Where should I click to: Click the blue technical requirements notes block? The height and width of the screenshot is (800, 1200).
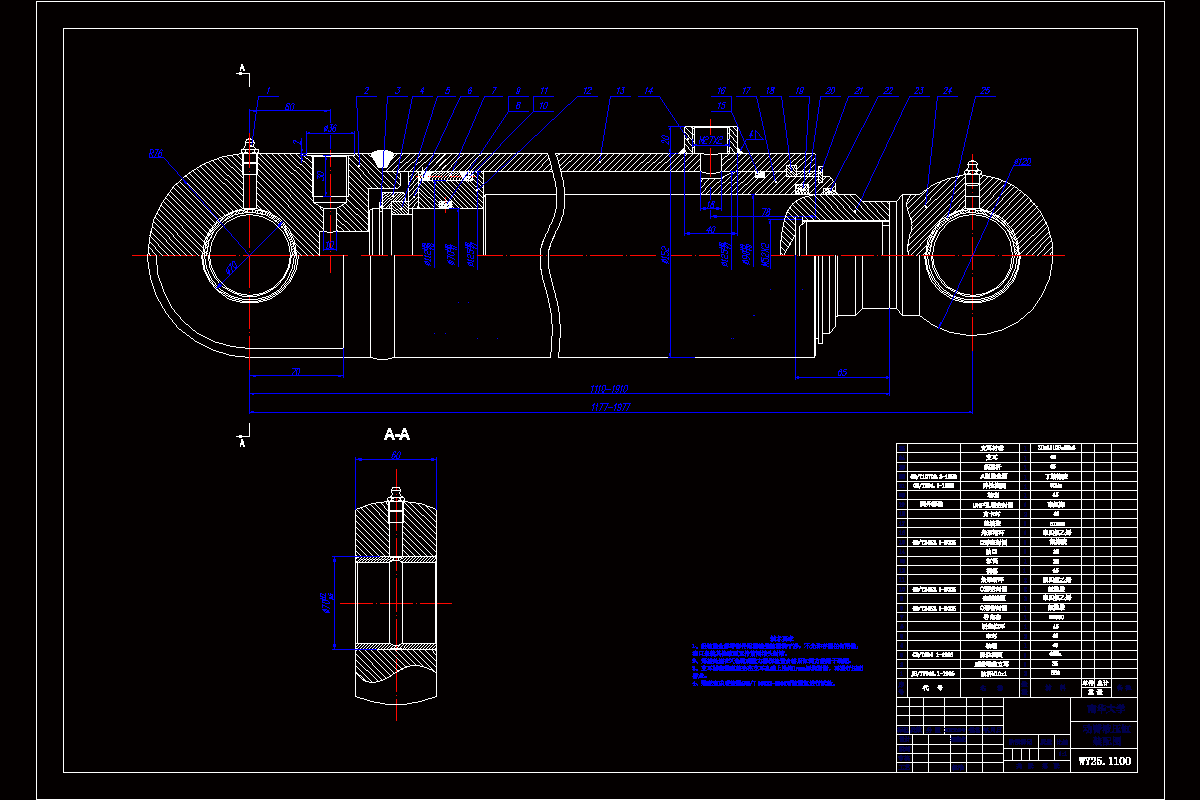(777, 660)
